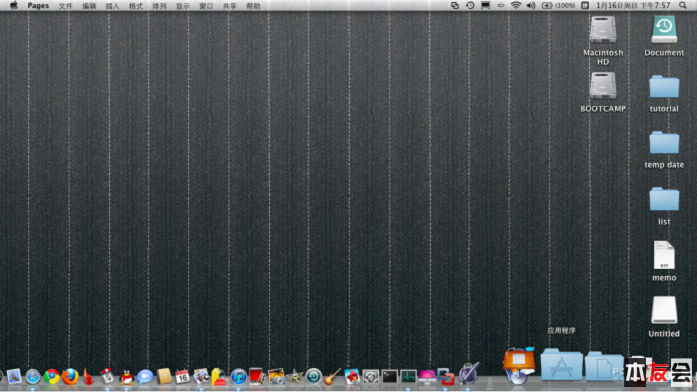Launch Safari from the Dock

[x=32, y=377]
